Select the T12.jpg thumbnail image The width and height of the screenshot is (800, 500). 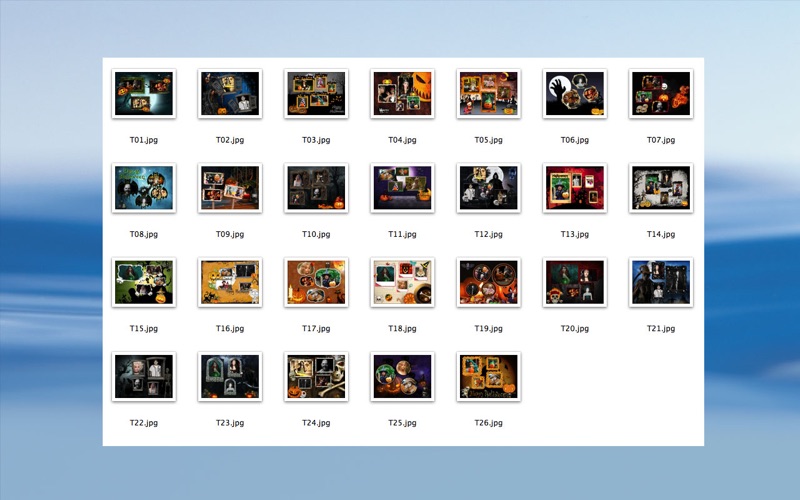tap(489, 188)
